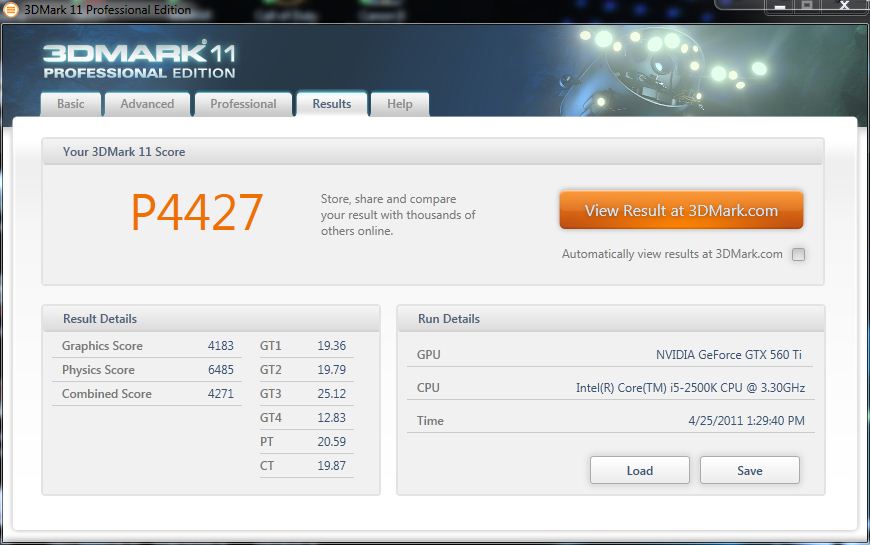The height and width of the screenshot is (545, 870).
Task: Open the Help tab
Action: pos(400,104)
